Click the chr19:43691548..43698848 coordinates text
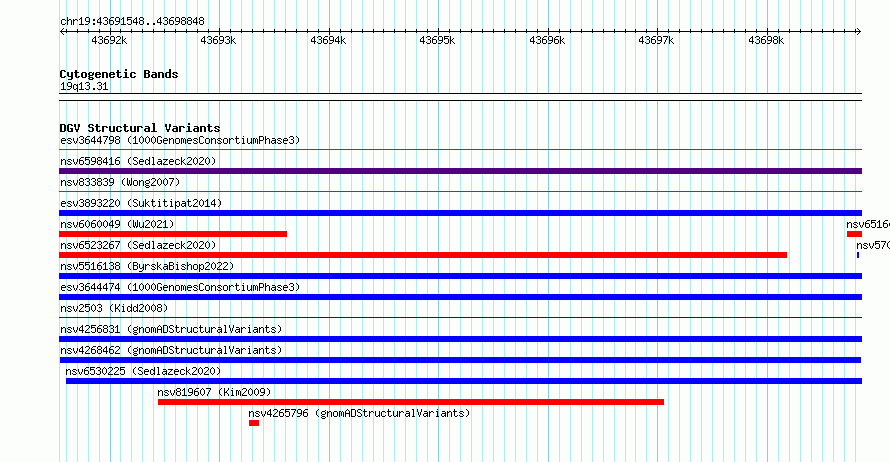Image resolution: width=890 pixels, height=462 pixels. (132, 22)
